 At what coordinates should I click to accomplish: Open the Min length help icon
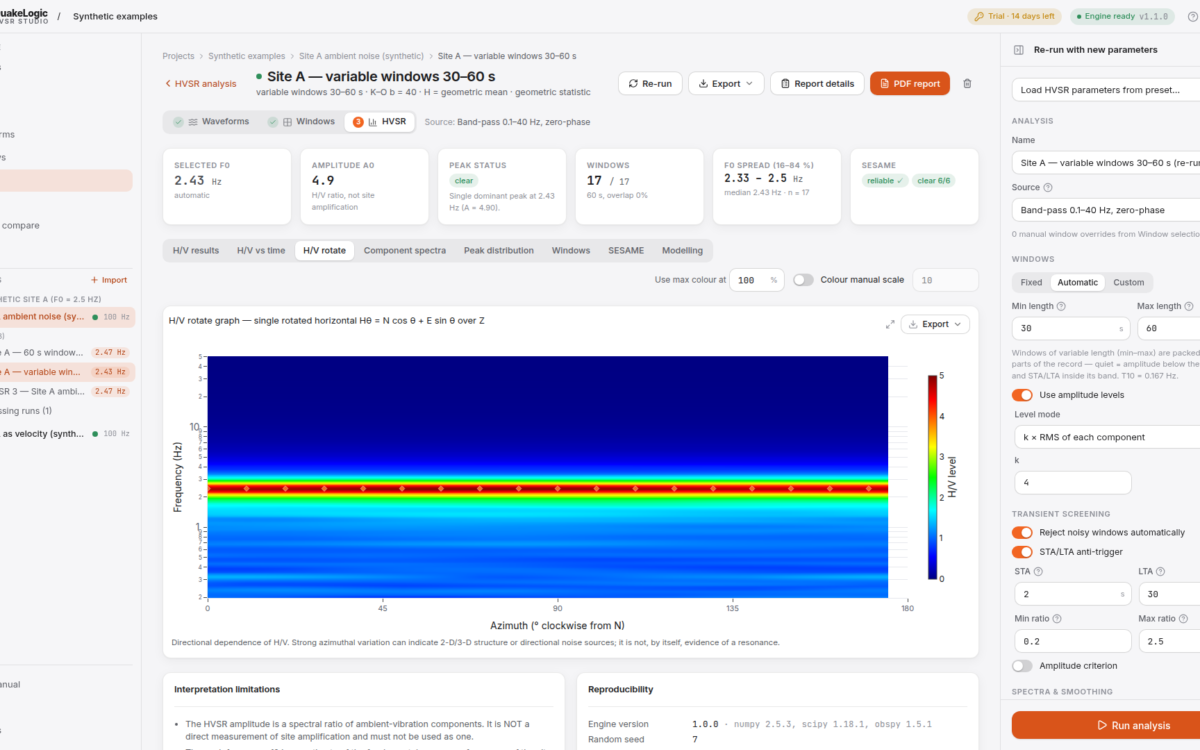[x=1061, y=306]
